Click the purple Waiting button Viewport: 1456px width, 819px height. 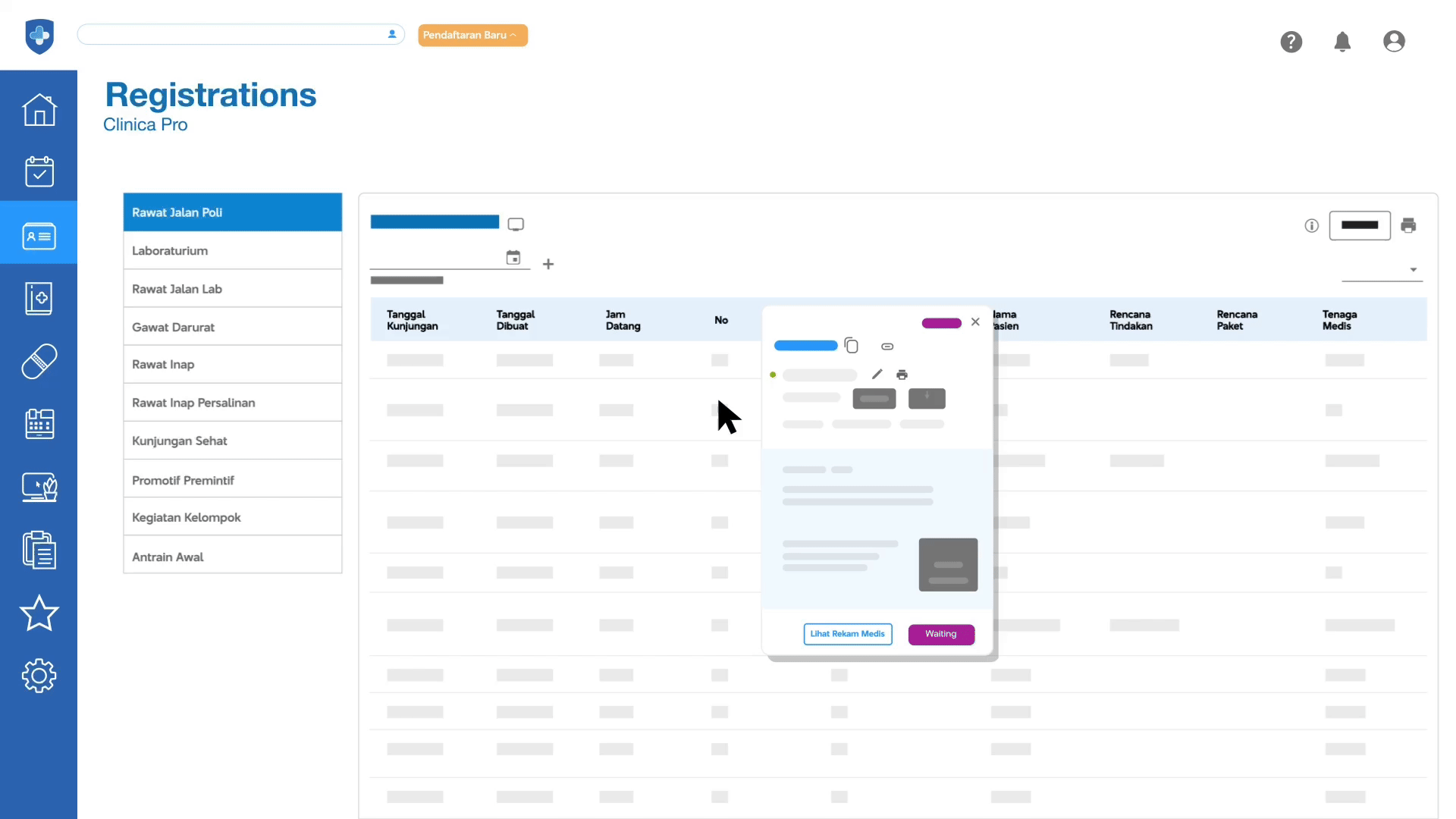940,634
